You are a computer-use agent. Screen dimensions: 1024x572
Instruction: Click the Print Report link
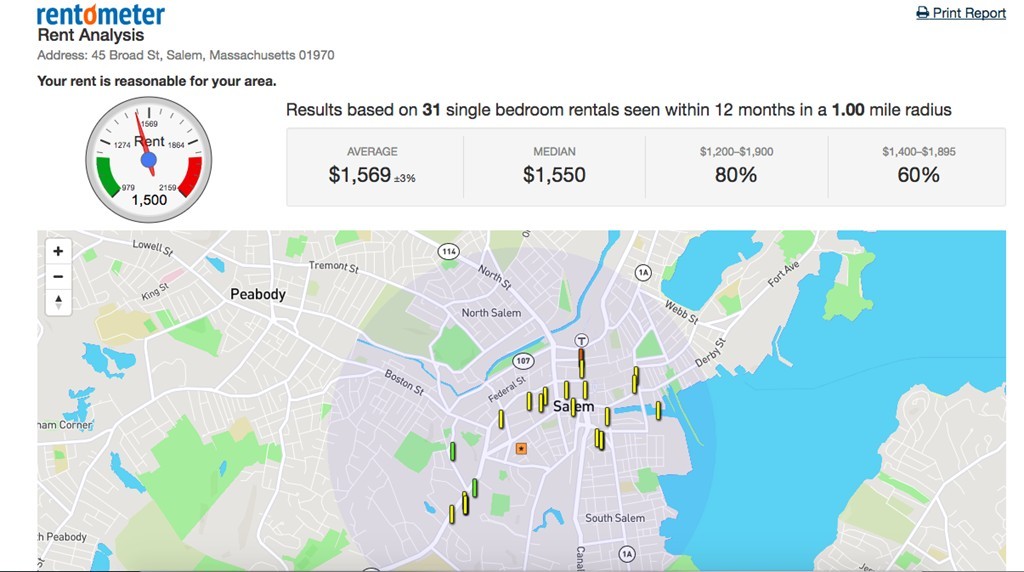pos(961,13)
